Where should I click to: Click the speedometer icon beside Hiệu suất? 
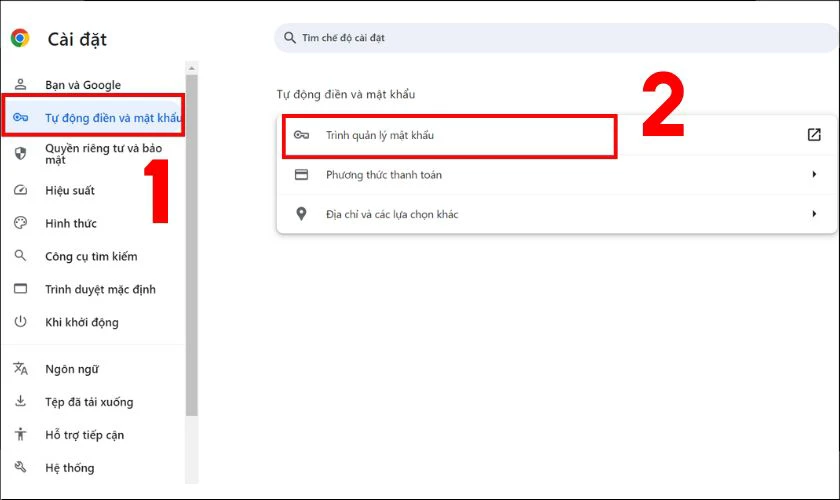[20, 190]
